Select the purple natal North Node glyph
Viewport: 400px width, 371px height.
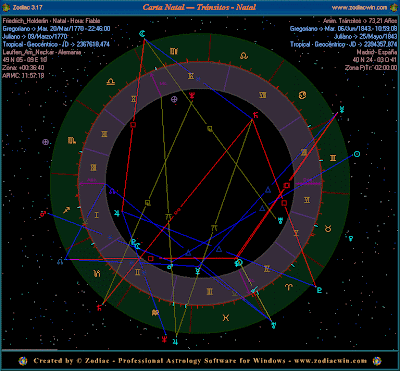(x=112, y=191)
